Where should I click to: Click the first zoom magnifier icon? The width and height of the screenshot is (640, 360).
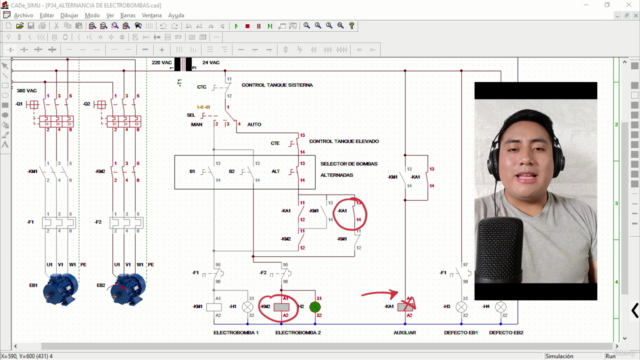(x=307, y=26)
